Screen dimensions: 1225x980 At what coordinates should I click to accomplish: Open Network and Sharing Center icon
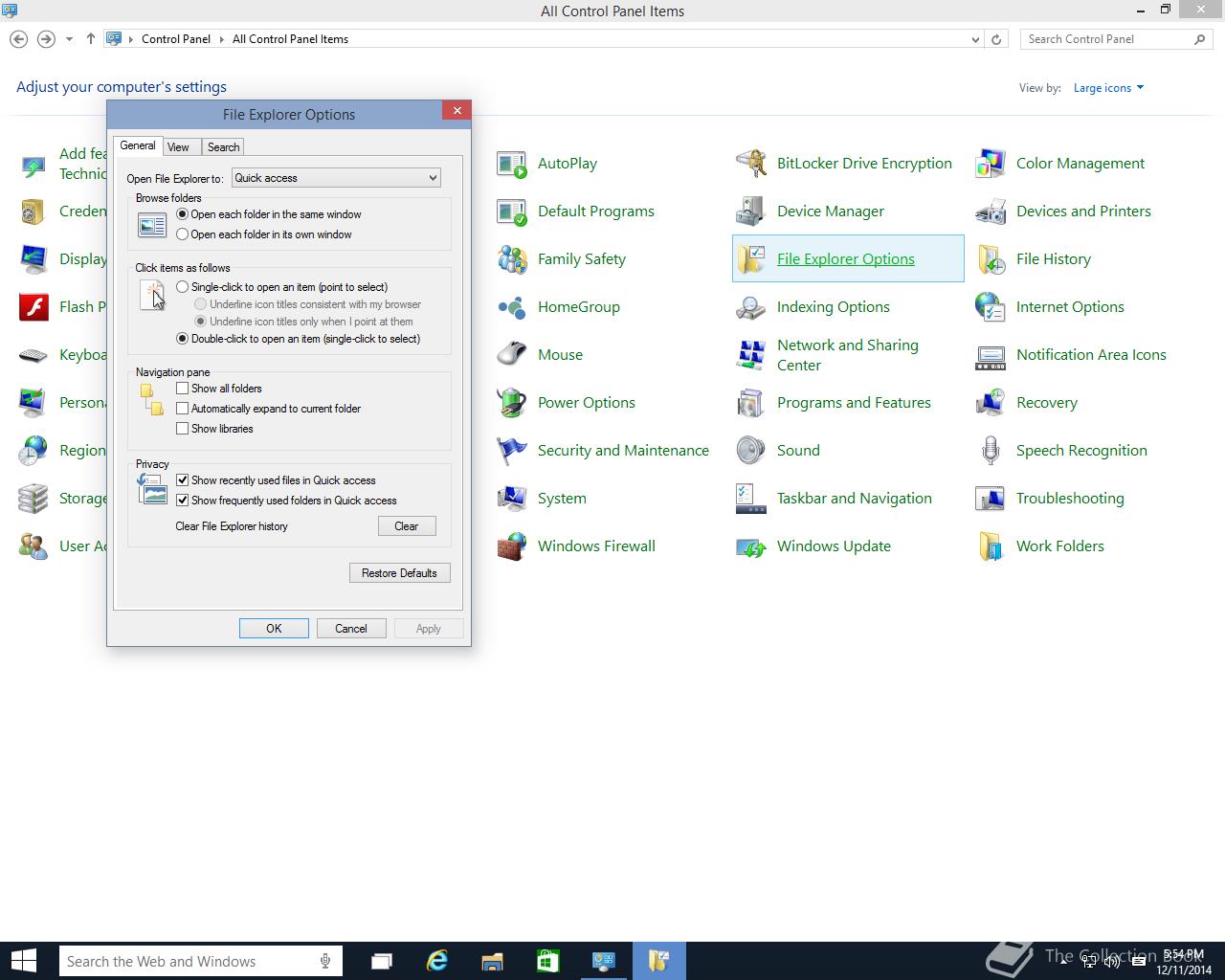pos(751,355)
